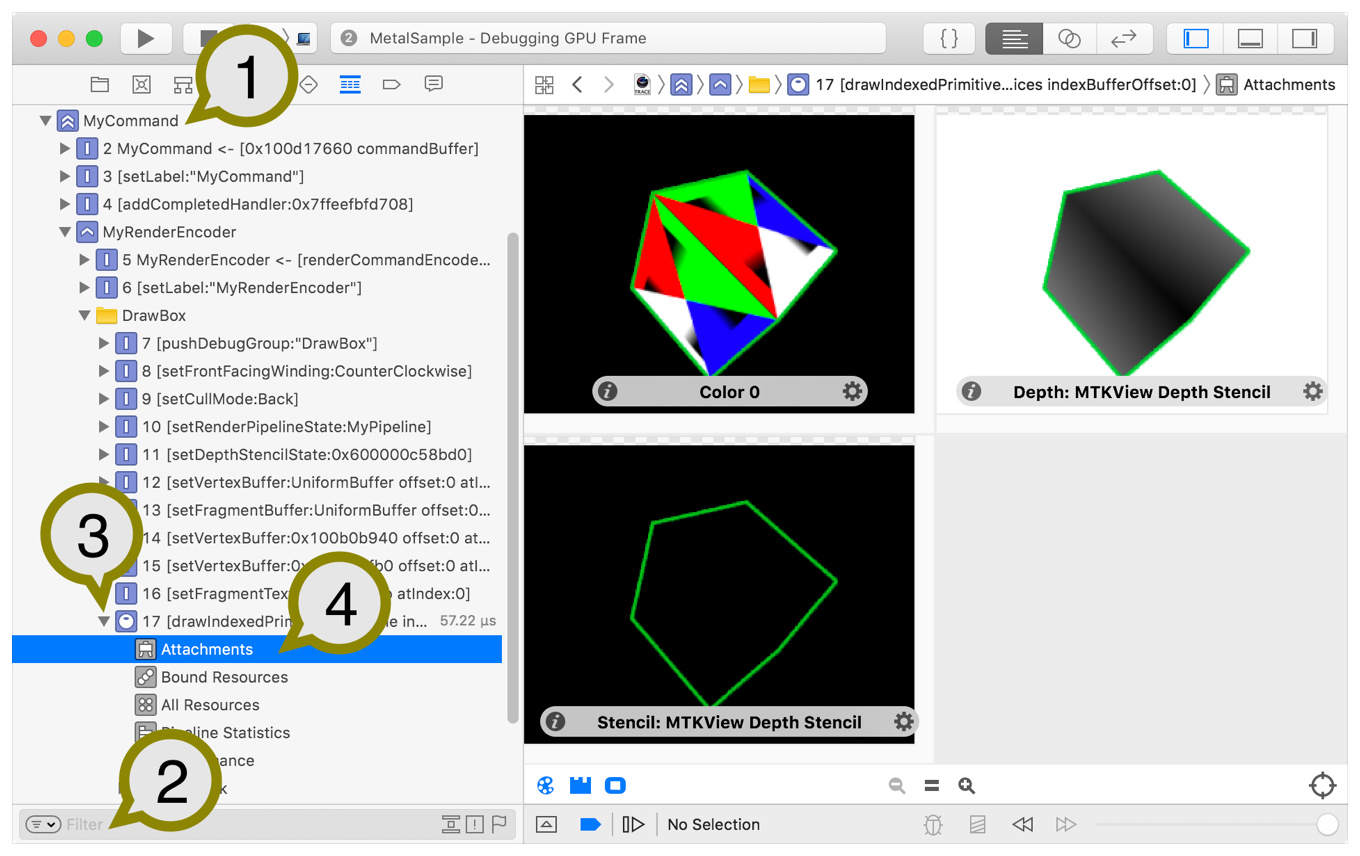
Task: Expand the 10 setRenderPipelineState row
Action: 104,427
